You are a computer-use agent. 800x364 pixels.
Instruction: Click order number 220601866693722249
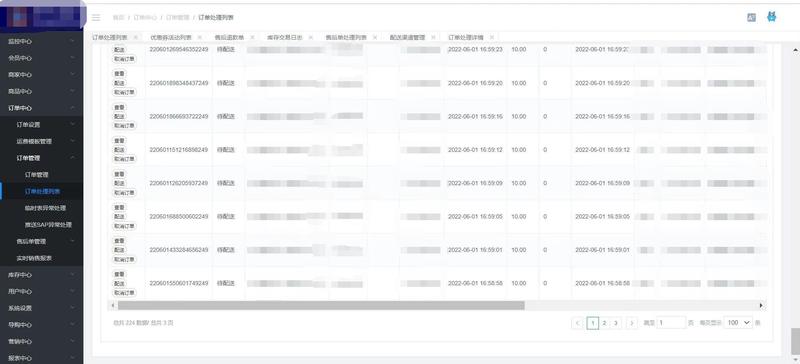pyautogui.click(x=179, y=116)
